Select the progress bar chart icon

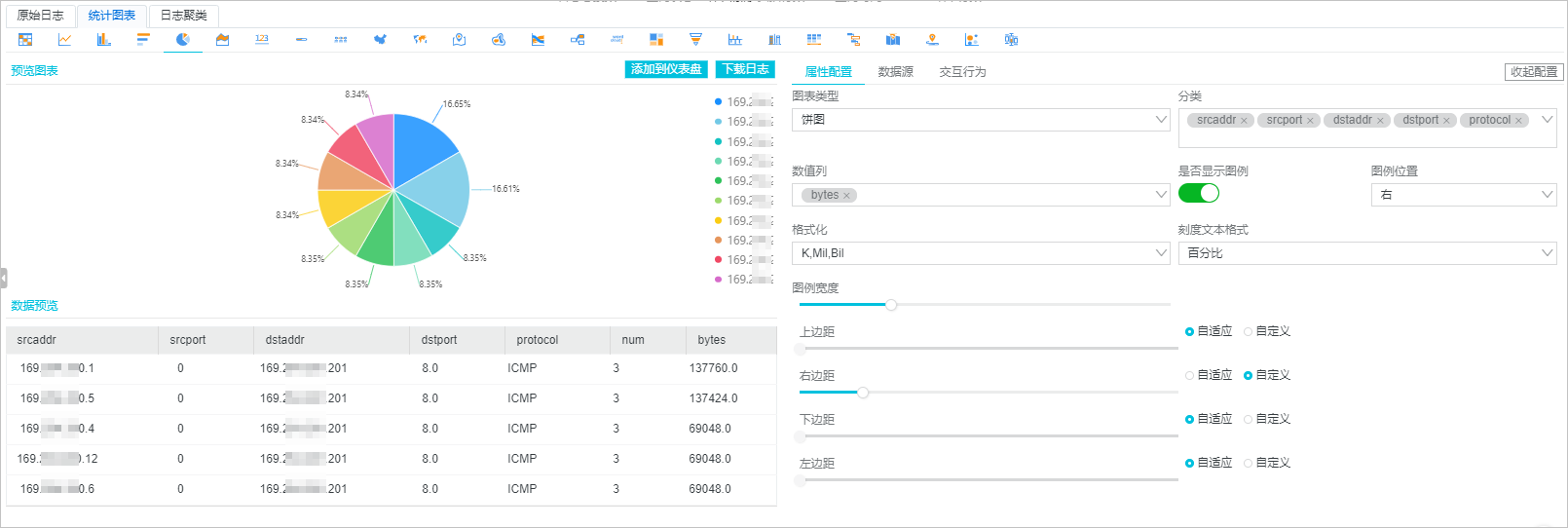click(x=301, y=40)
